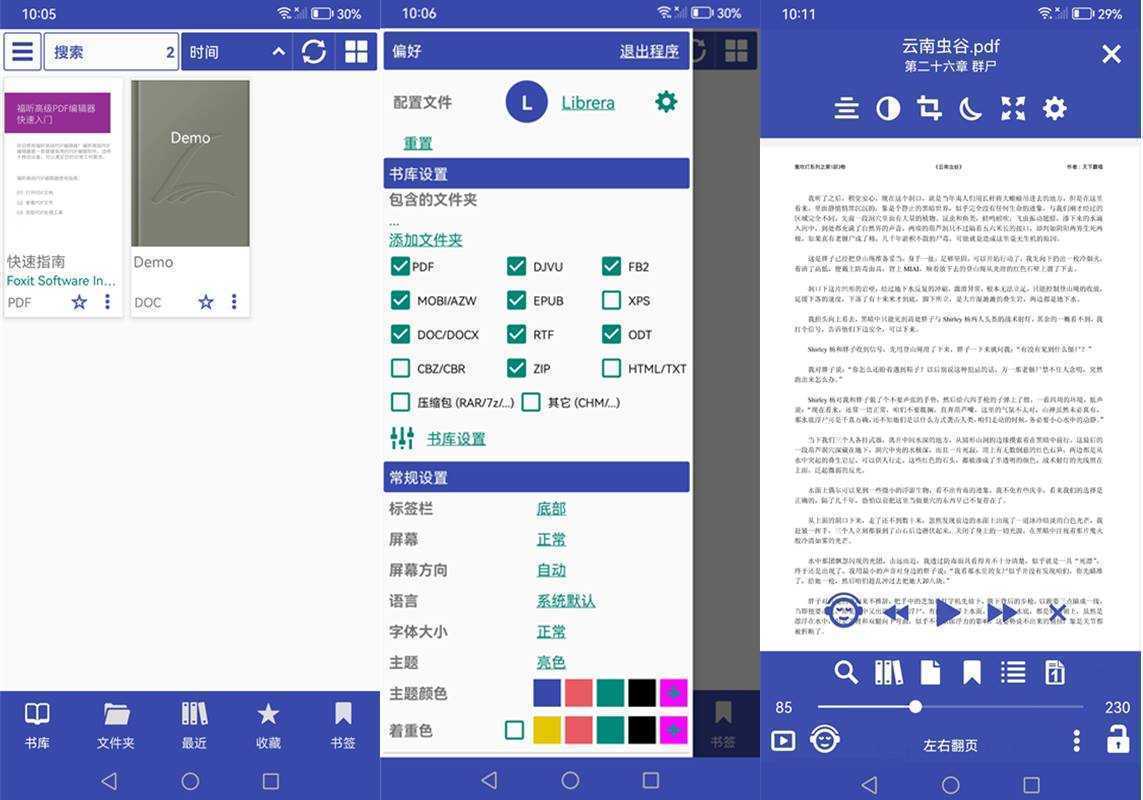The height and width of the screenshot is (800, 1143).
Task: Open search in the reader bottom bar
Action: pyautogui.click(x=846, y=671)
